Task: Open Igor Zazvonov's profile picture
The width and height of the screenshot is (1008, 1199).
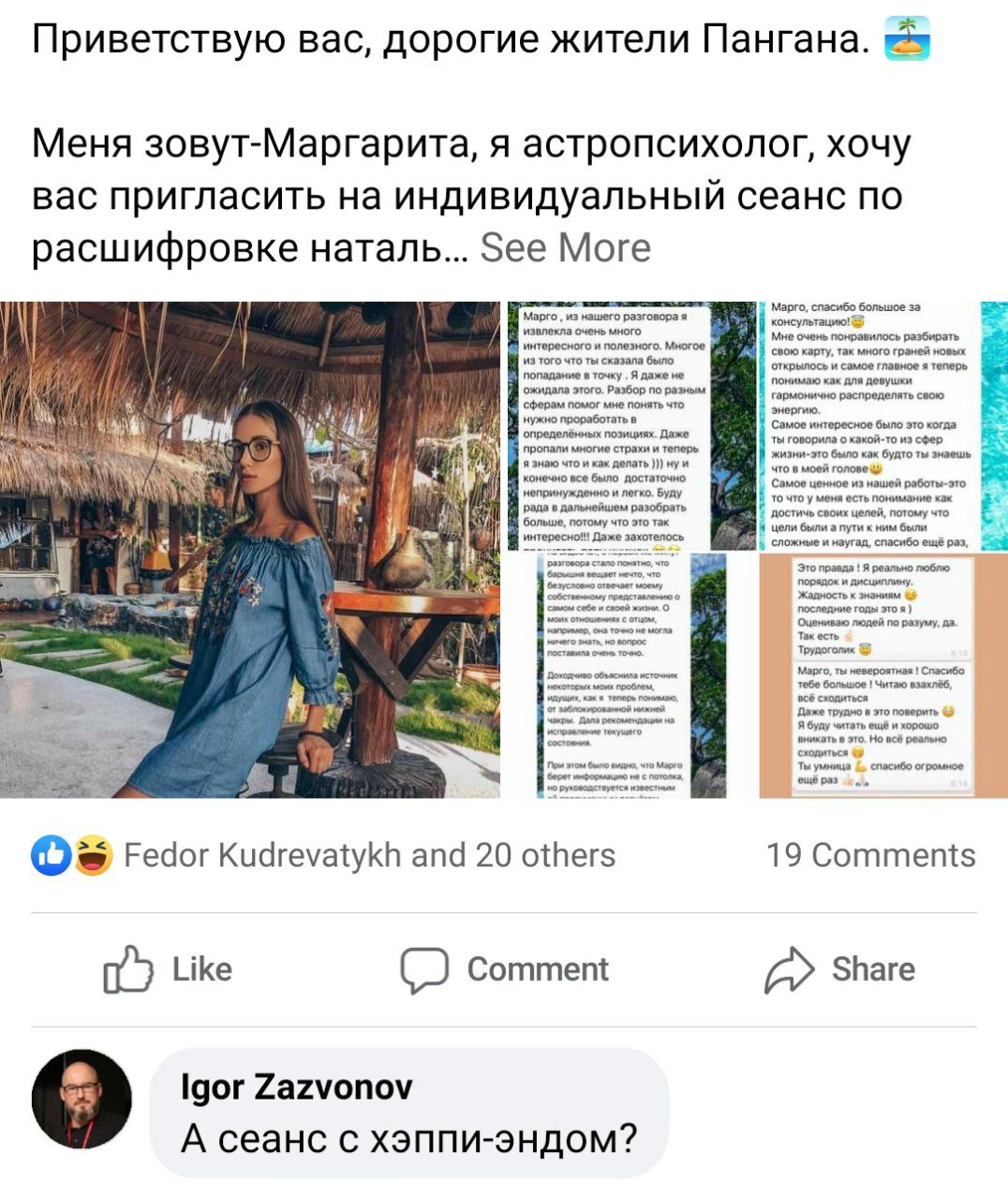Action: point(82,1099)
